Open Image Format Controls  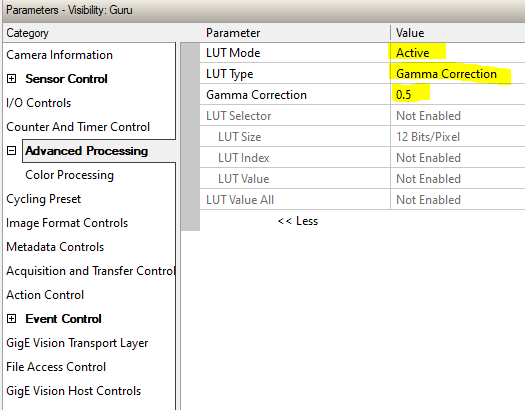67,223
